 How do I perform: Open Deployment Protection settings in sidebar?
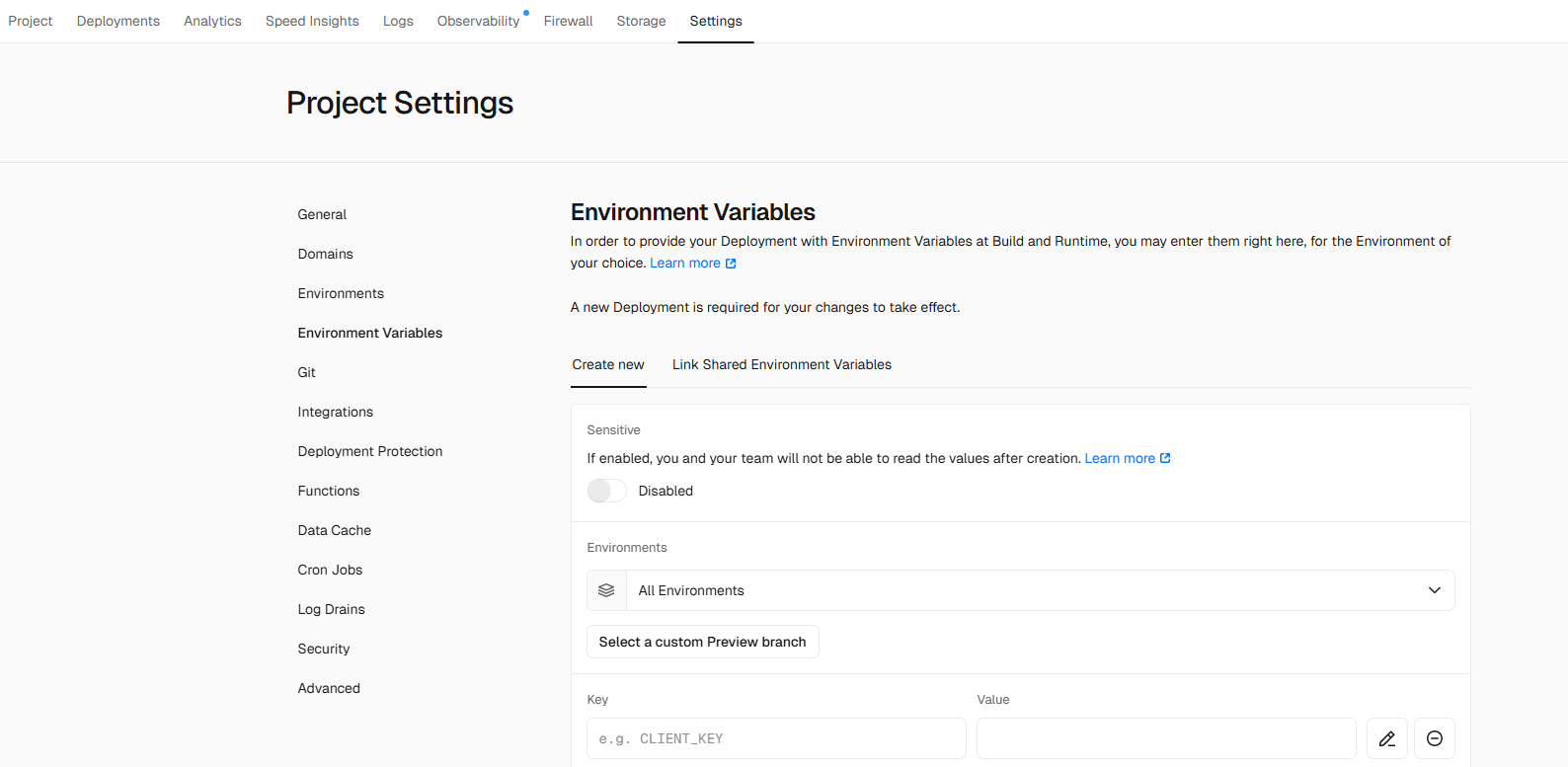pyautogui.click(x=369, y=451)
